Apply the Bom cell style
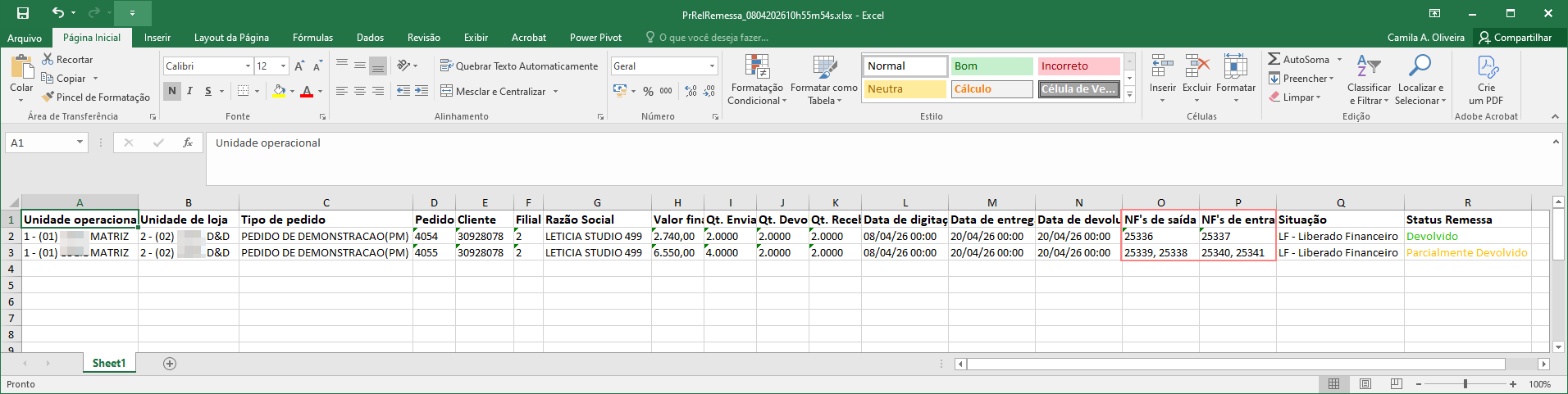Image resolution: width=1568 pixels, height=394 pixels. [991, 66]
